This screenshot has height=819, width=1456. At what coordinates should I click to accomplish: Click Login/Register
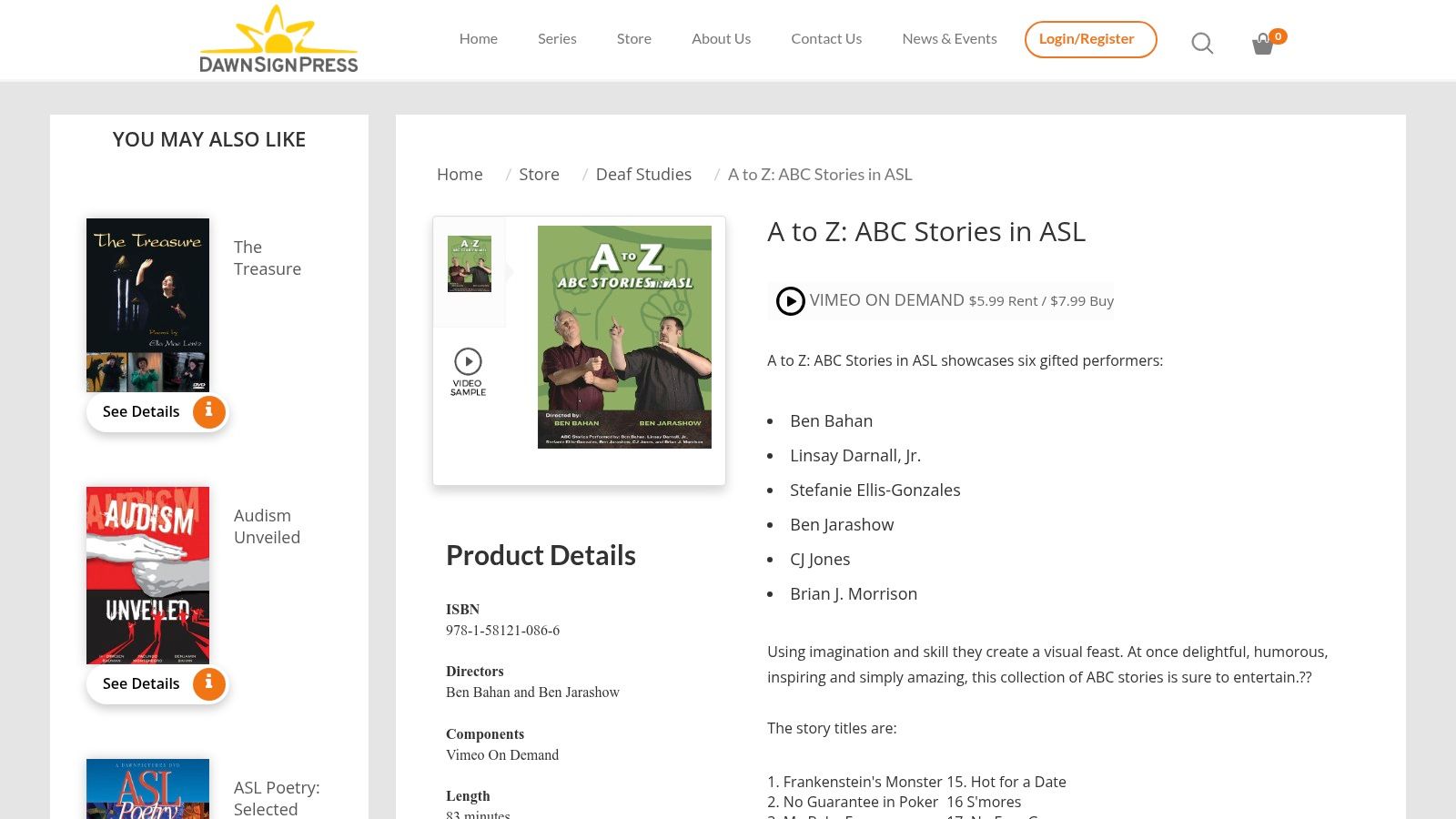pos(1089,39)
